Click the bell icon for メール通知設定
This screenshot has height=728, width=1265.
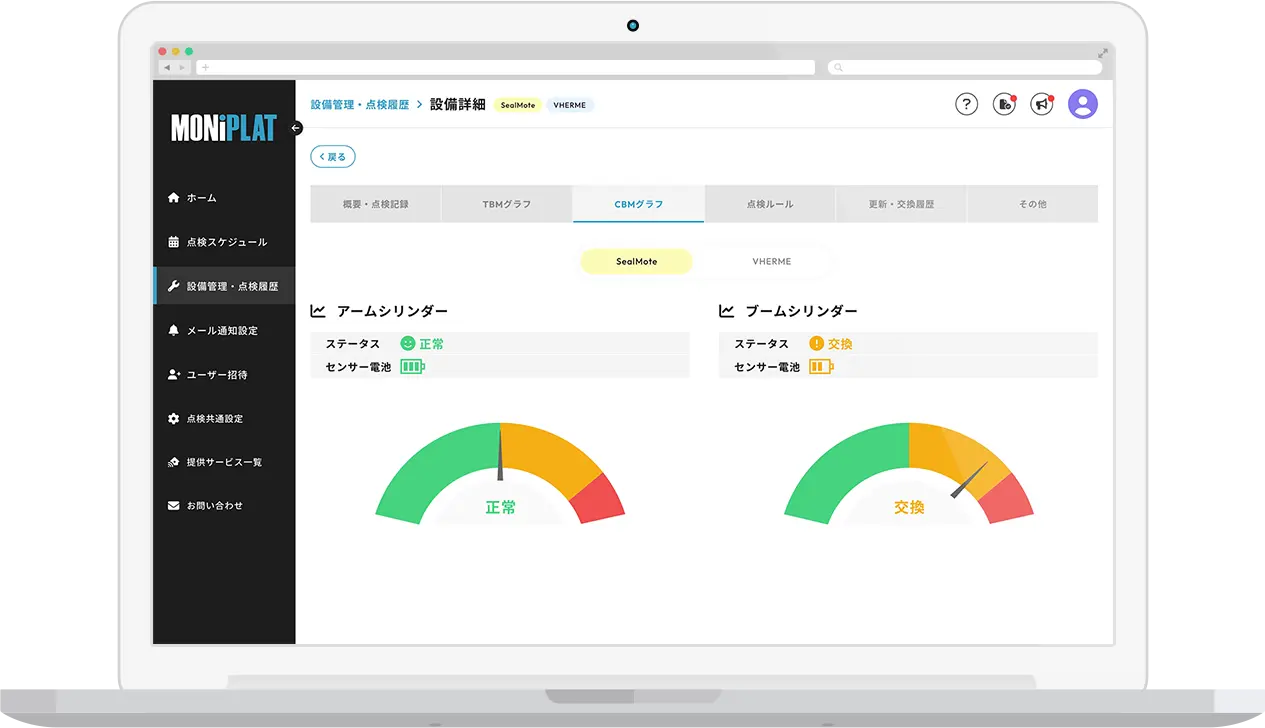point(174,330)
